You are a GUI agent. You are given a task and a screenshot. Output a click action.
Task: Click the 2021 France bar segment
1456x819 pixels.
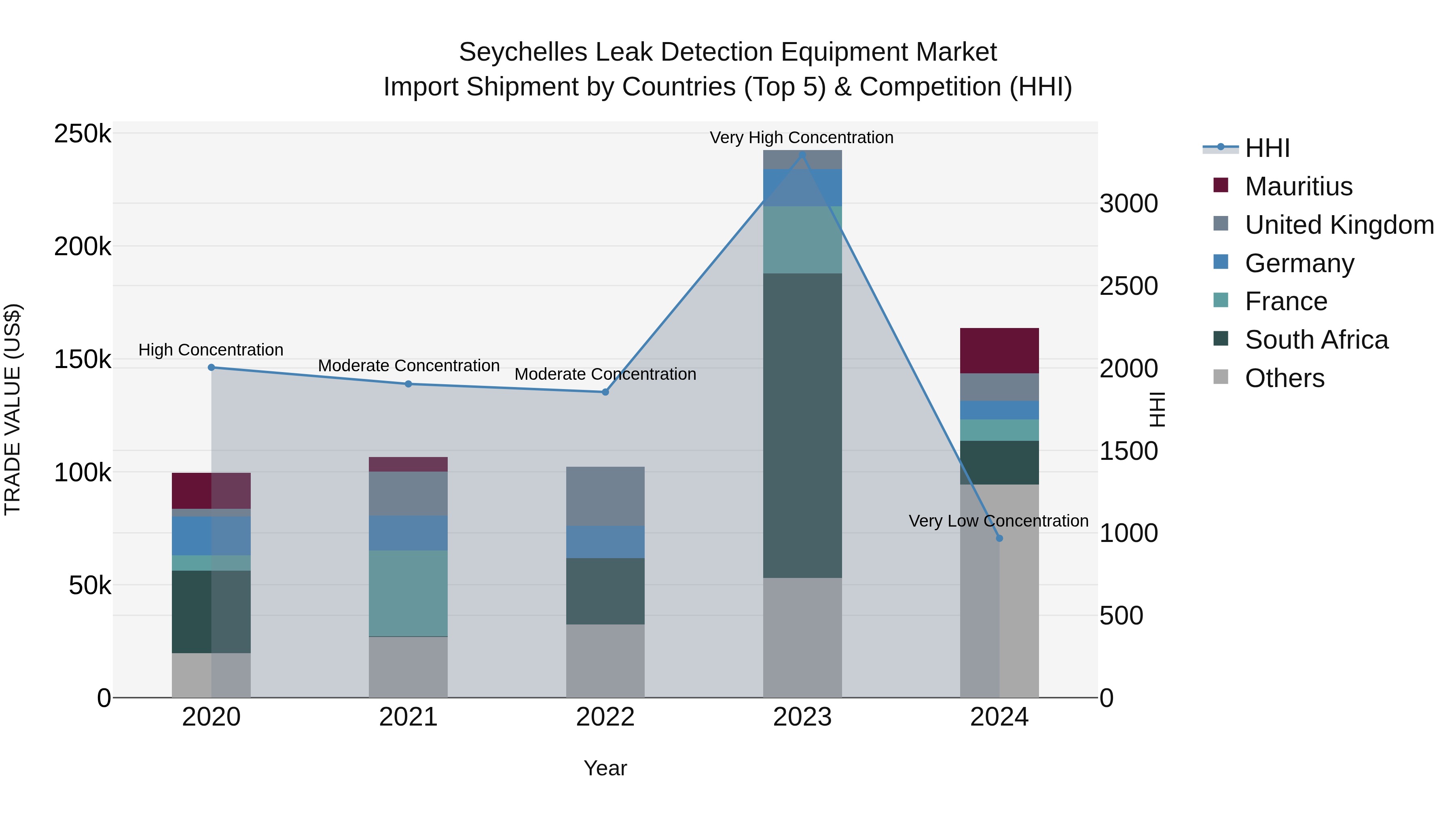pyautogui.click(x=408, y=593)
